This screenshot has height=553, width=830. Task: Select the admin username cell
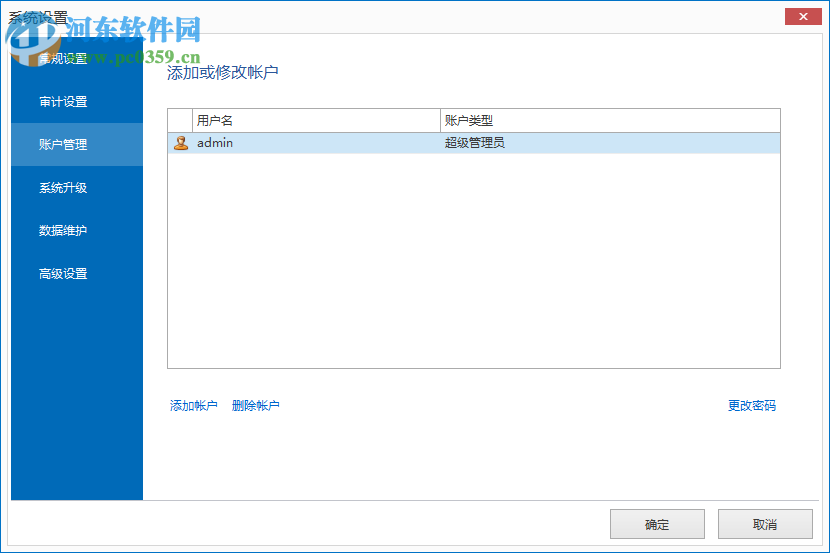pyautogui.click(x=316, y=143)
